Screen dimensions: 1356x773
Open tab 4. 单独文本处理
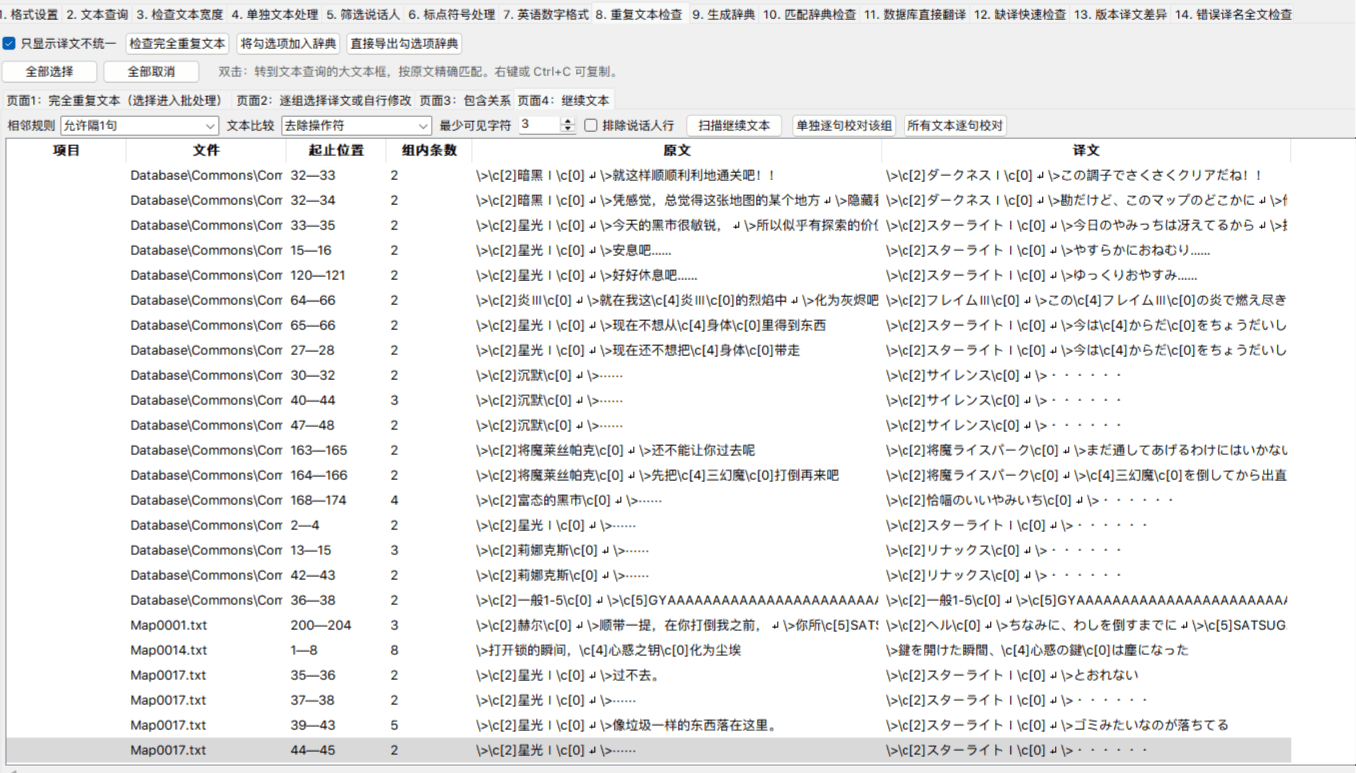[x=274, y=15]
